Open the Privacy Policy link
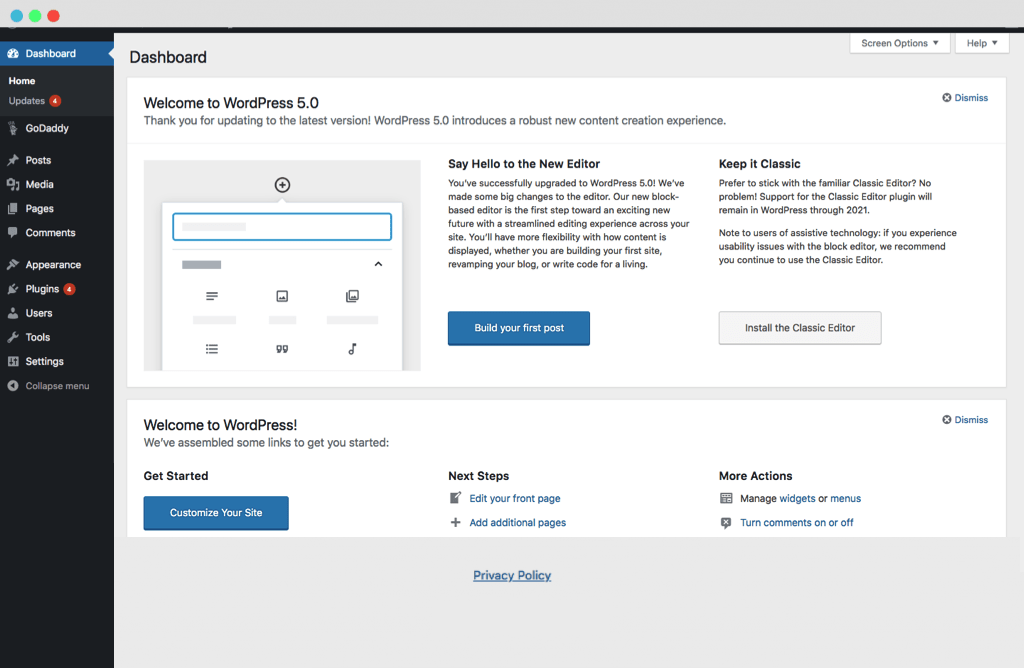Image resolution: width=1024 pixels, height=668 pixels. click(512, 575)
